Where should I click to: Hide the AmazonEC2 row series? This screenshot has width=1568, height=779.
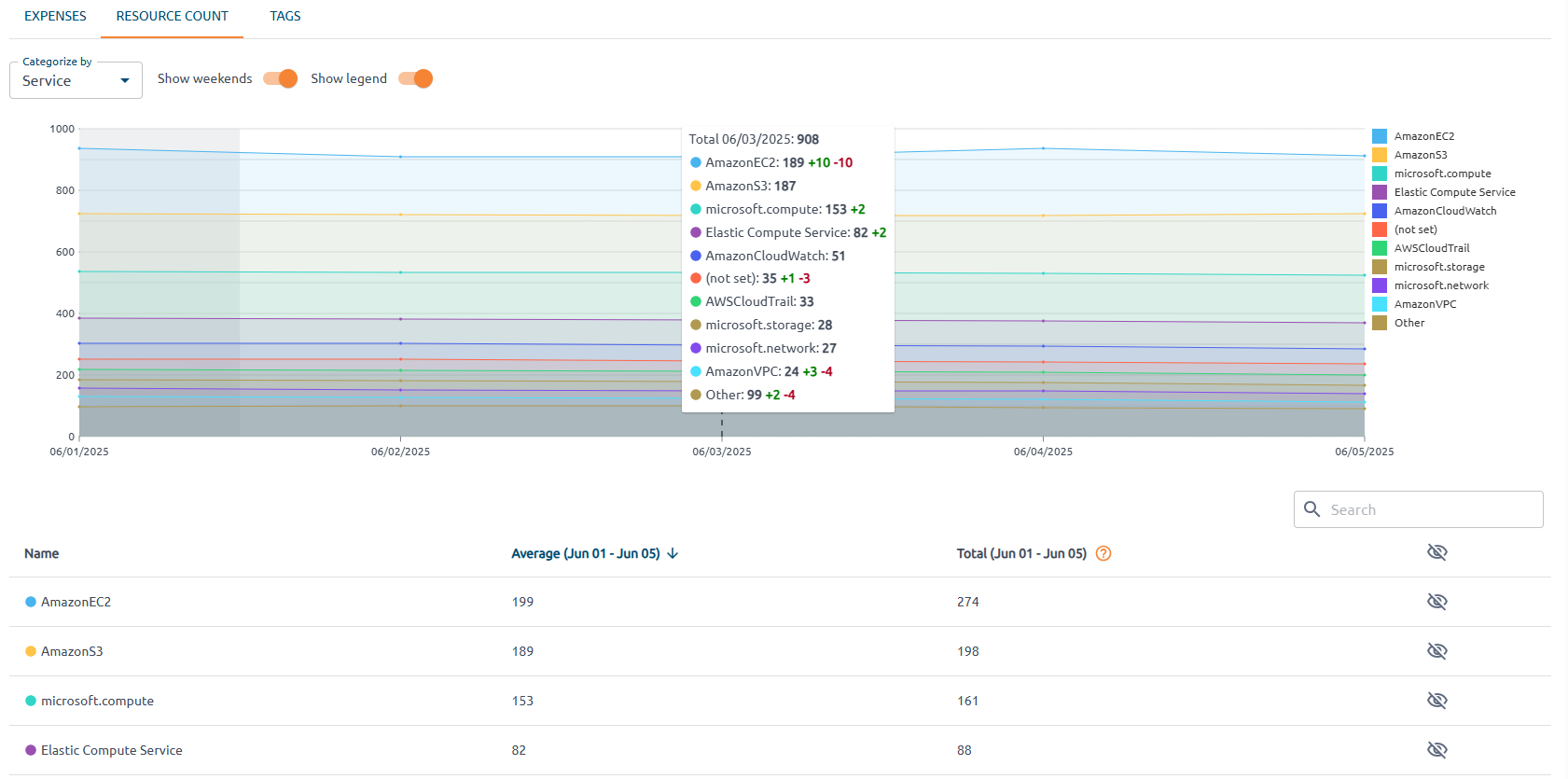[1437, 602]
